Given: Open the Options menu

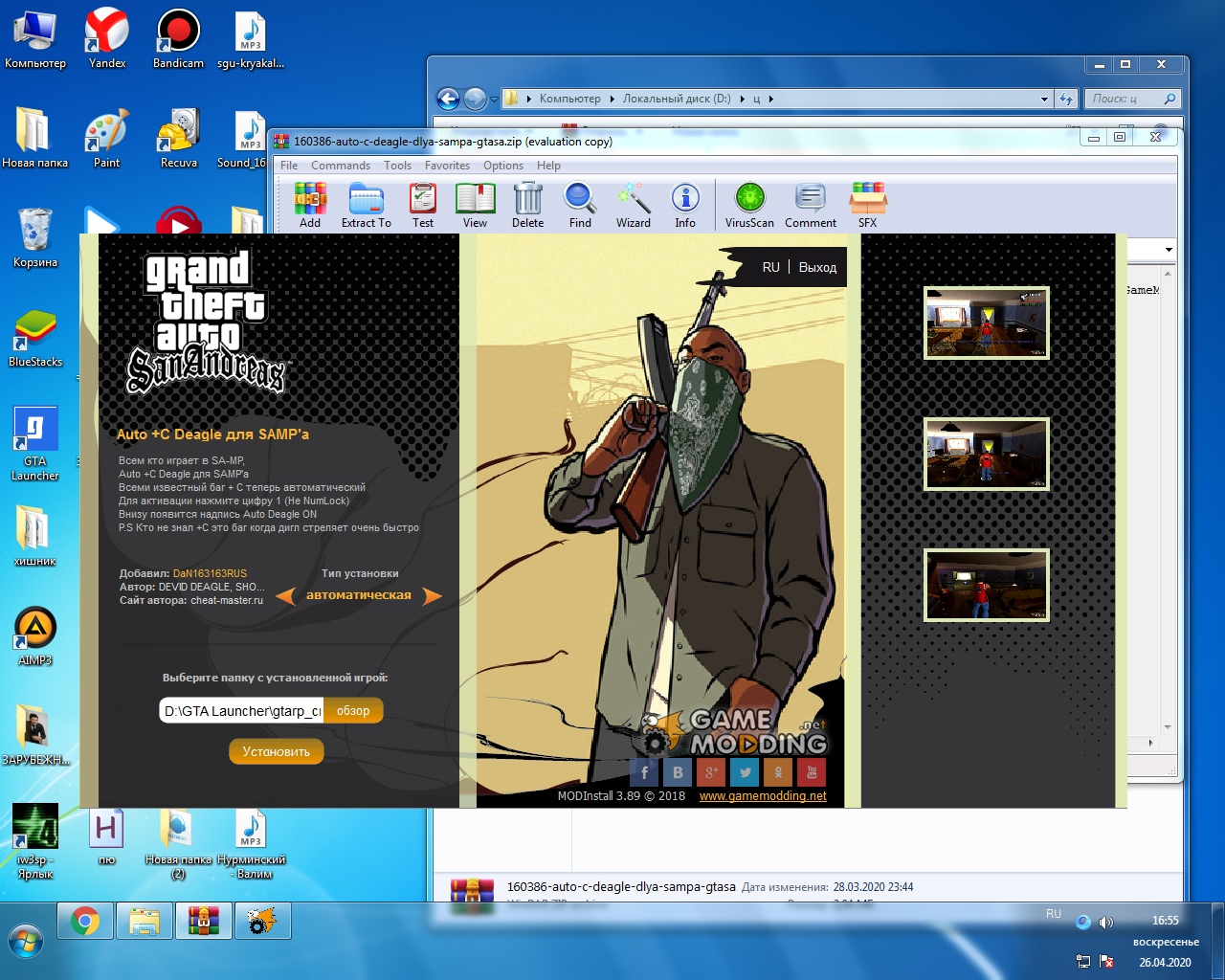Looking at the screenshot, I should pos(503,166).
